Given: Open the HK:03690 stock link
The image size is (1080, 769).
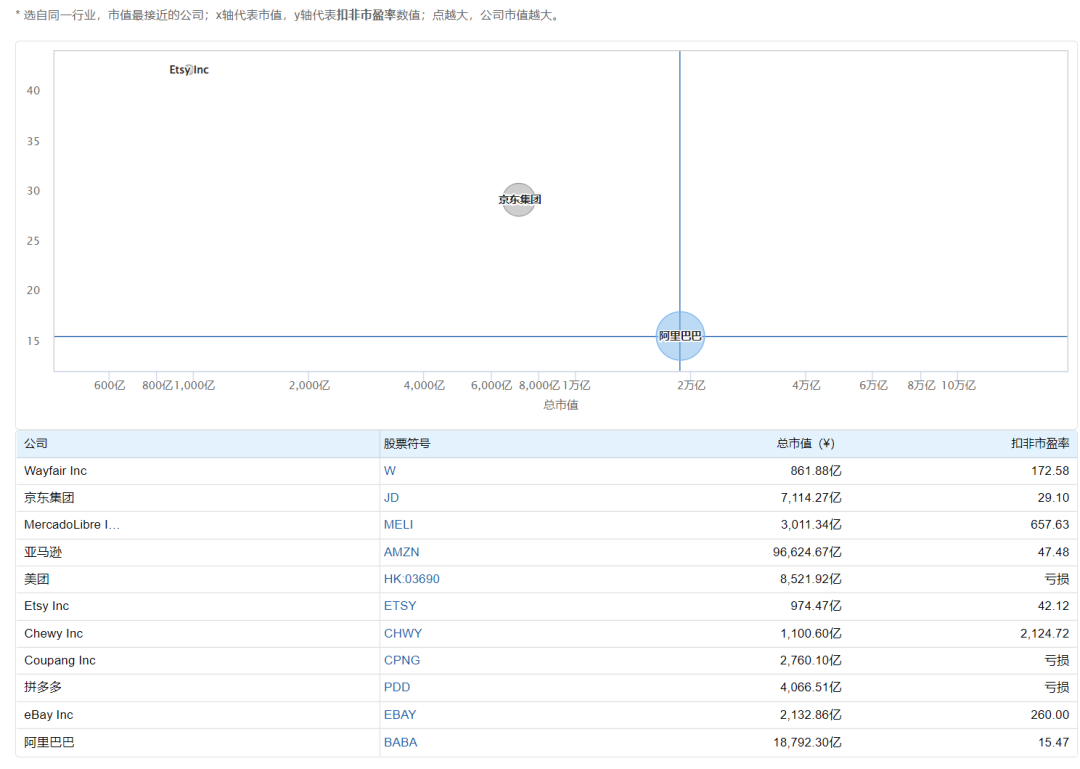Looking at the screenshot, I should (x=411, y=579).
